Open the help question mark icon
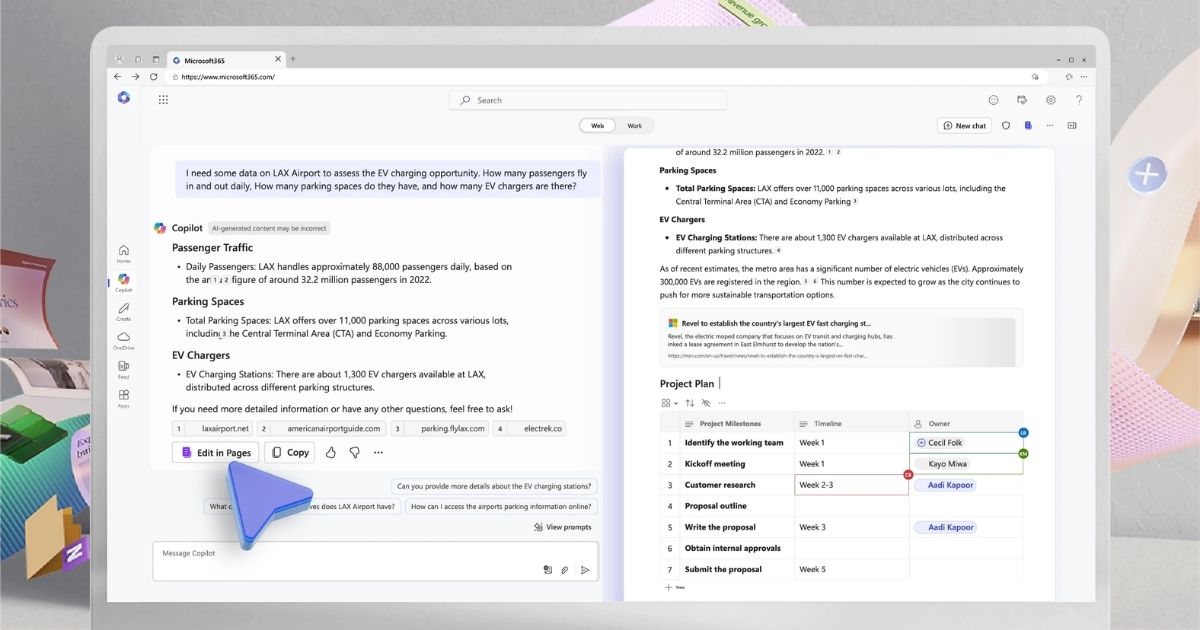The image size is (1200, 630). pyautogui.click(x=1079, y=100)
